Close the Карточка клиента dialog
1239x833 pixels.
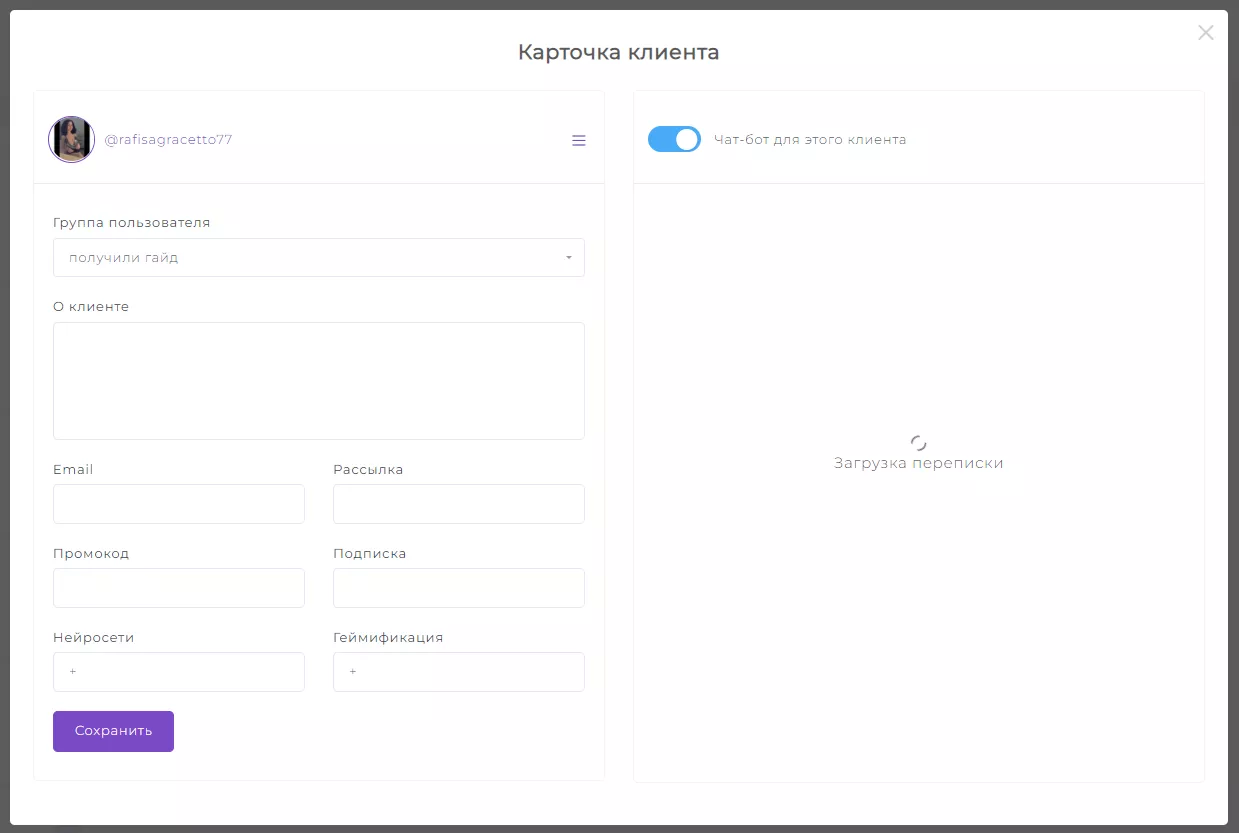tap(1206, 33)
